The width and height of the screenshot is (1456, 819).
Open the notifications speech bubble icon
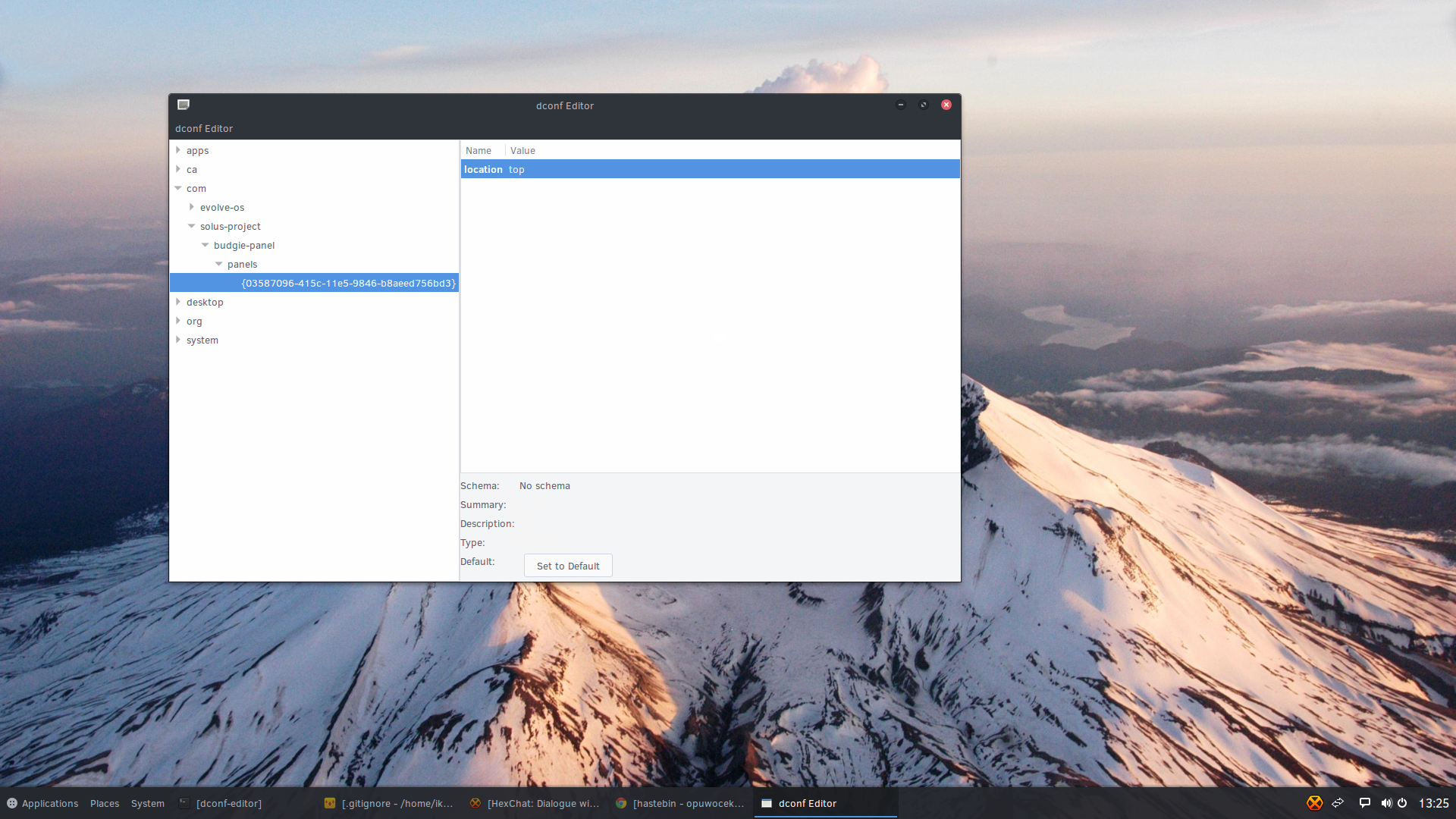click(x=1365, y=803)
